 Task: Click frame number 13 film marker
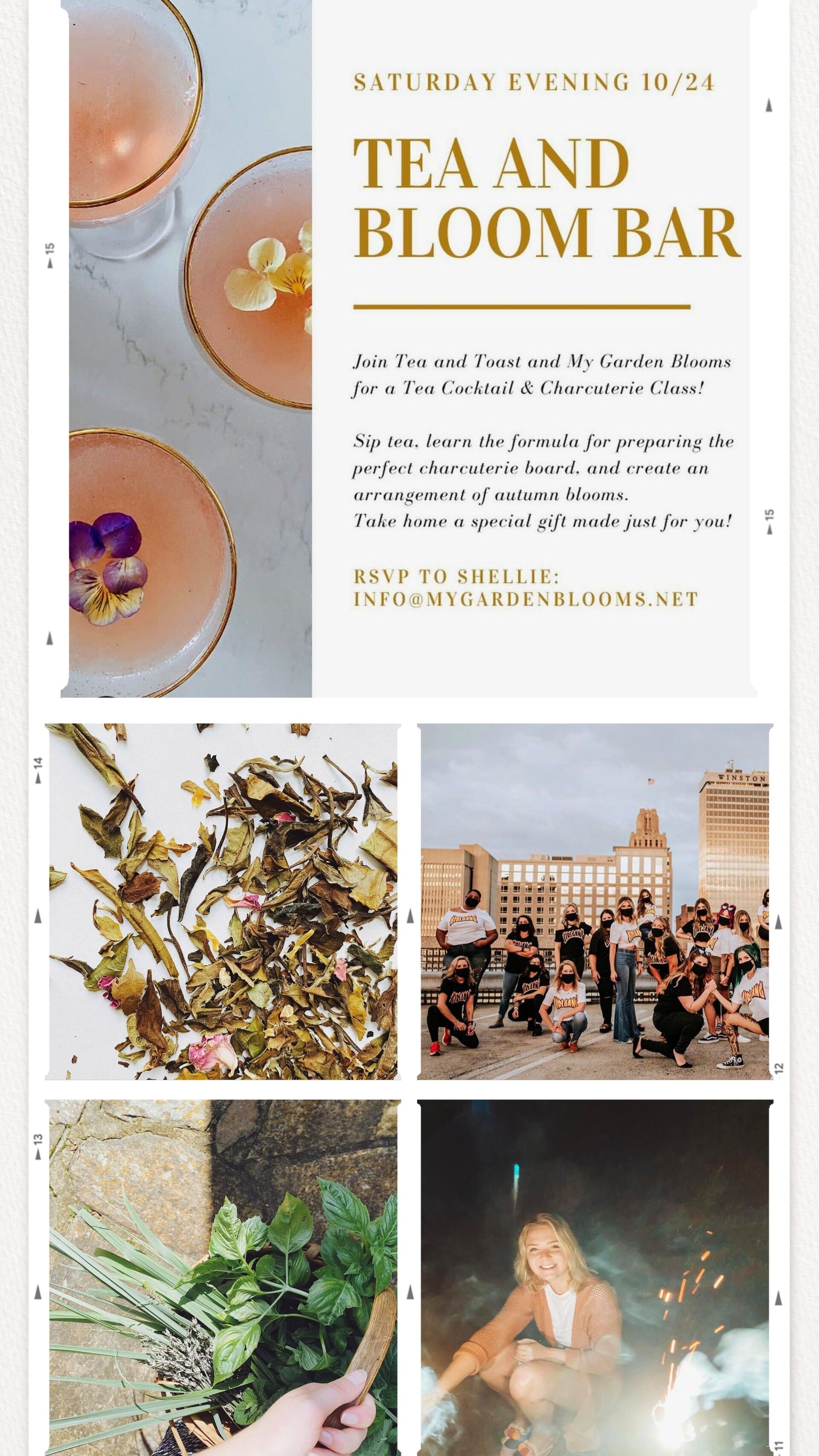[x=38, y=1147]
